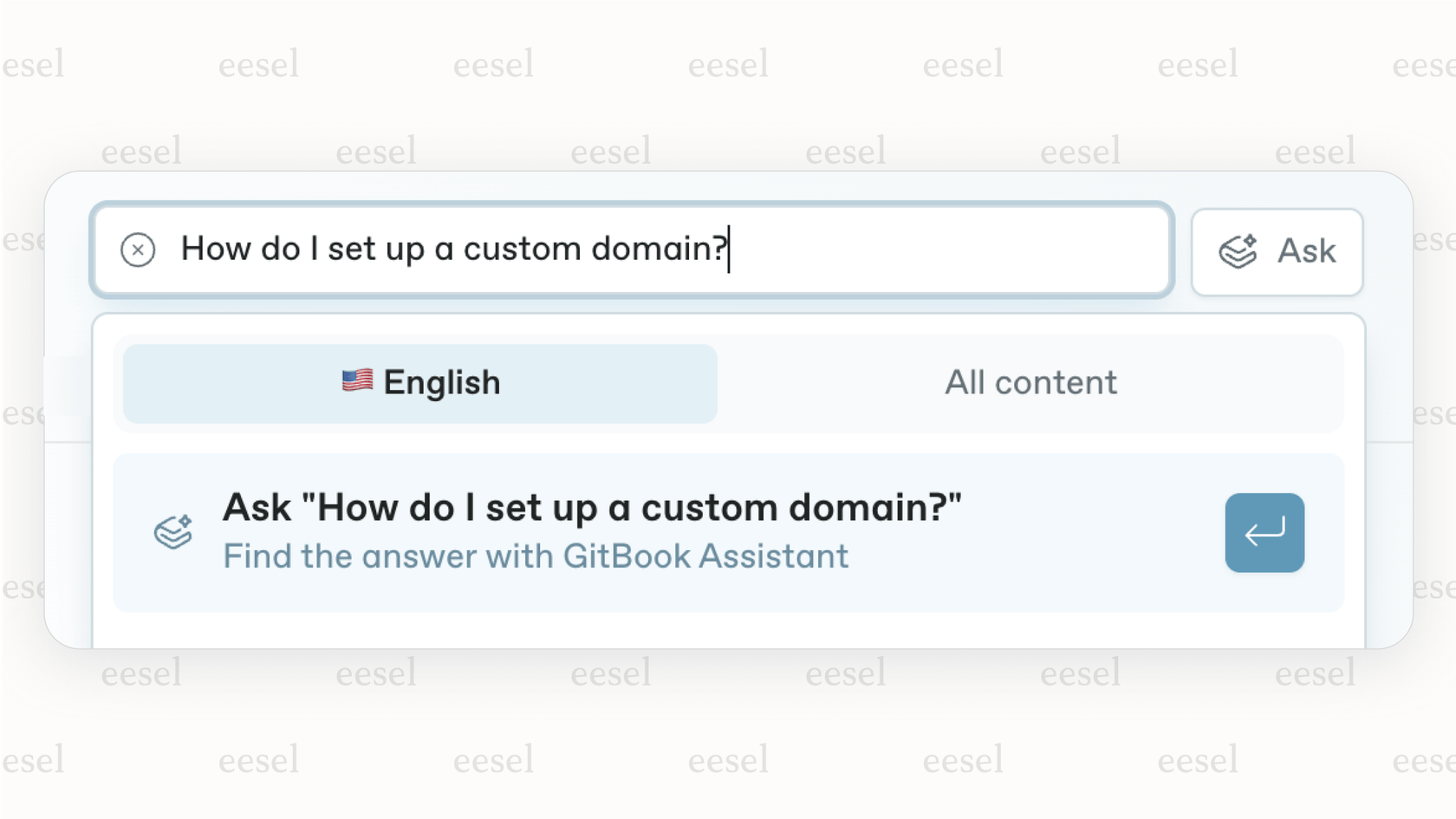Open 'Find the answer with GitBook Assistant'
This screenshot has height=819, width=1456.
536,556
